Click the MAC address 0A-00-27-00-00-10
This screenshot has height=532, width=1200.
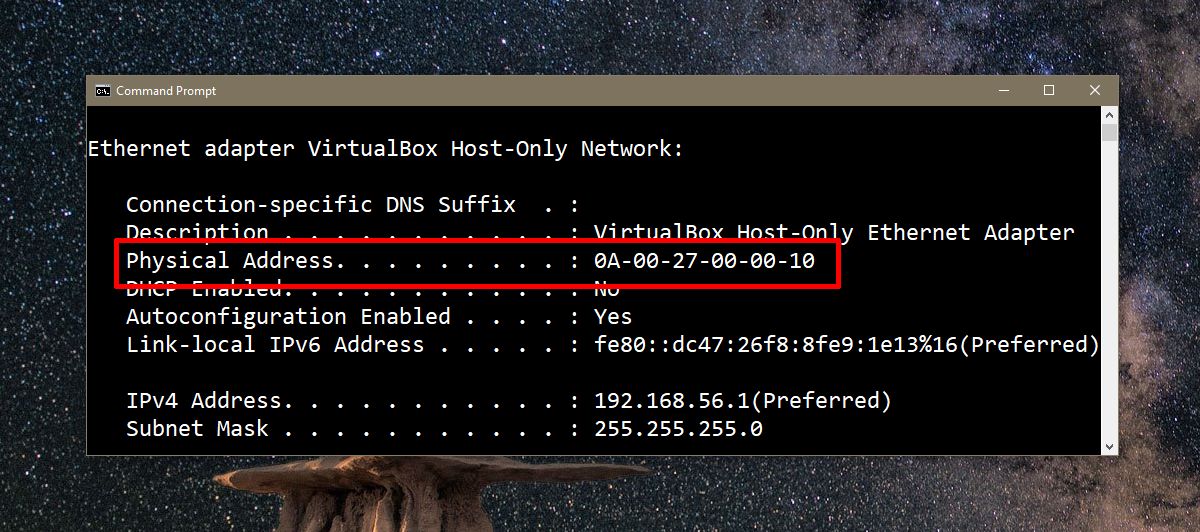[x=704, y=261]
